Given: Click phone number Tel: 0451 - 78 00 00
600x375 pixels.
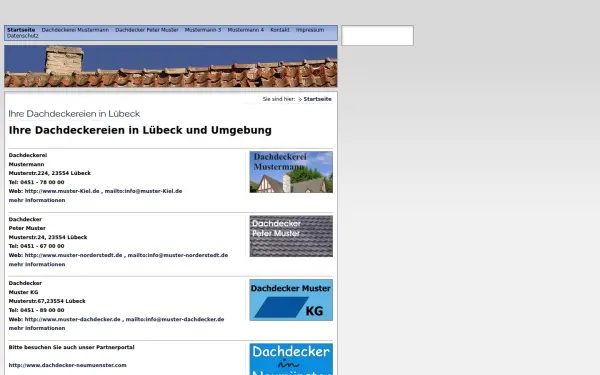Looking at the screenshot, I should pyautogui.click(x=36, y=182).
